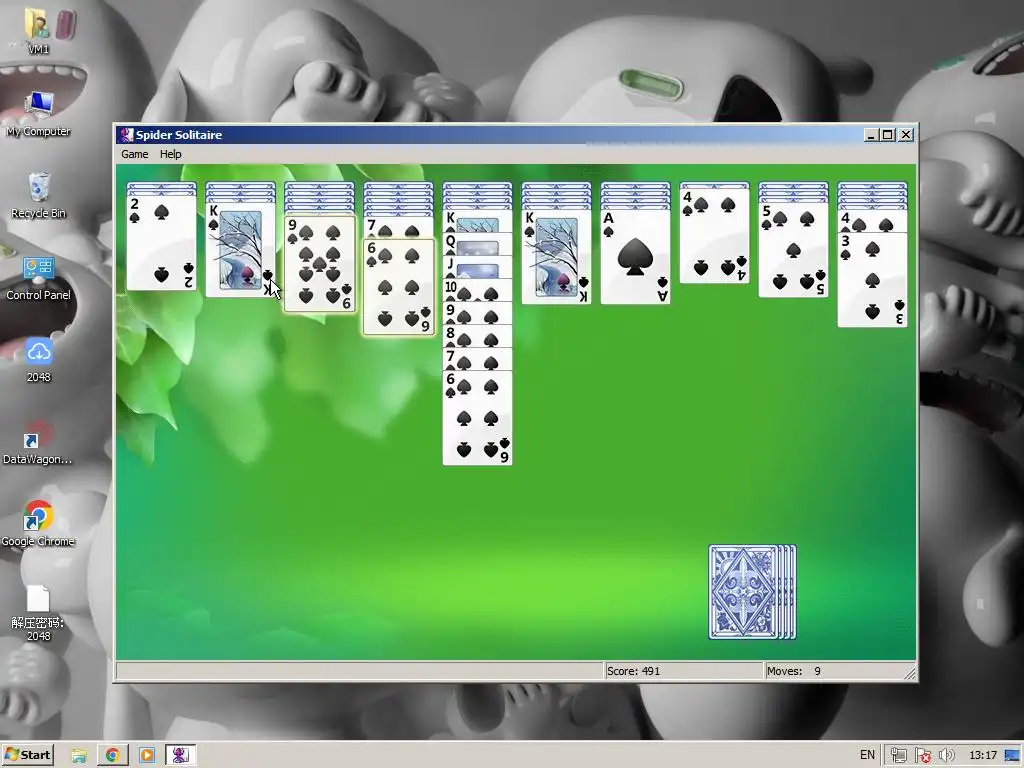Viewport: 1024px width, 768px height.
Task: Select the King of spades beside the Ace
Action: pos(556,257)
